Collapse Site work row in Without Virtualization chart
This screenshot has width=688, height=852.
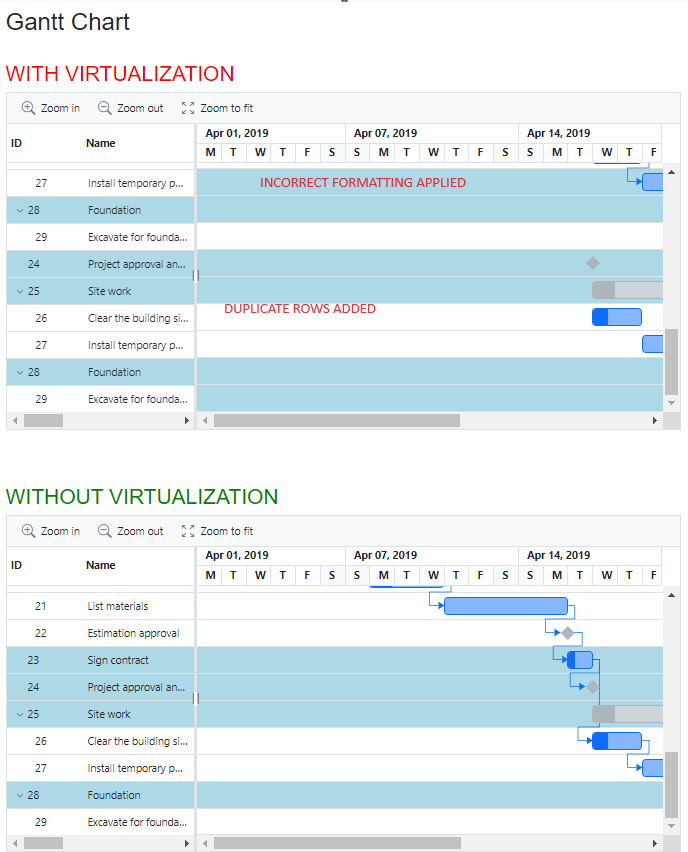pos(20,714)
